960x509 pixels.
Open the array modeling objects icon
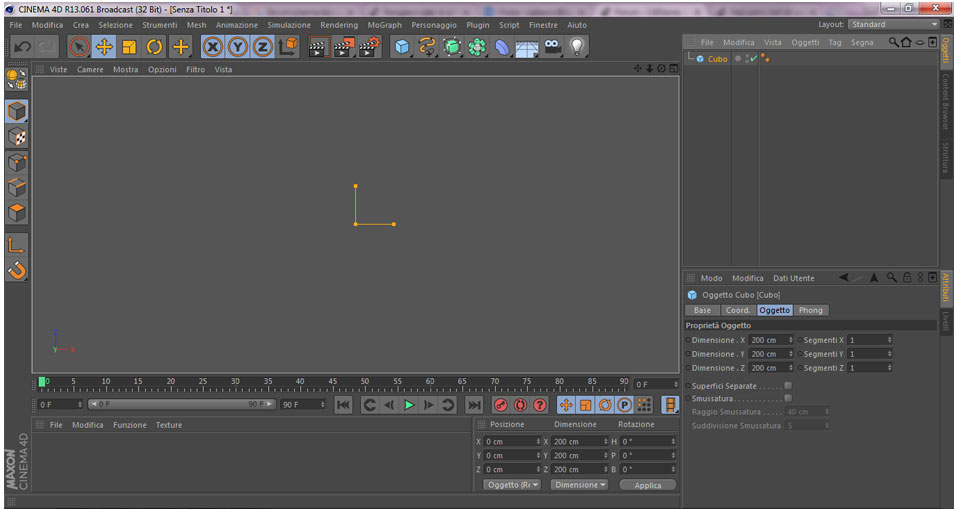(x=477, y=47)
